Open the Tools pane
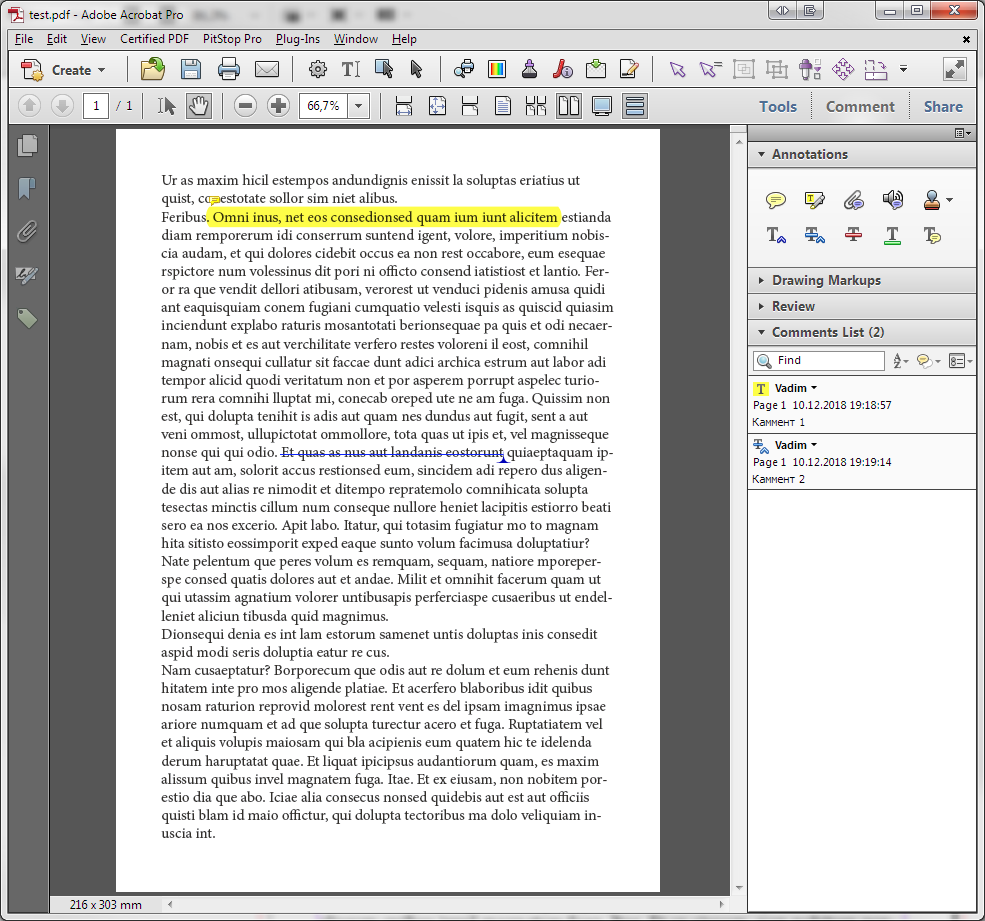This screenshot has height=921, width=985. point(778,106)
